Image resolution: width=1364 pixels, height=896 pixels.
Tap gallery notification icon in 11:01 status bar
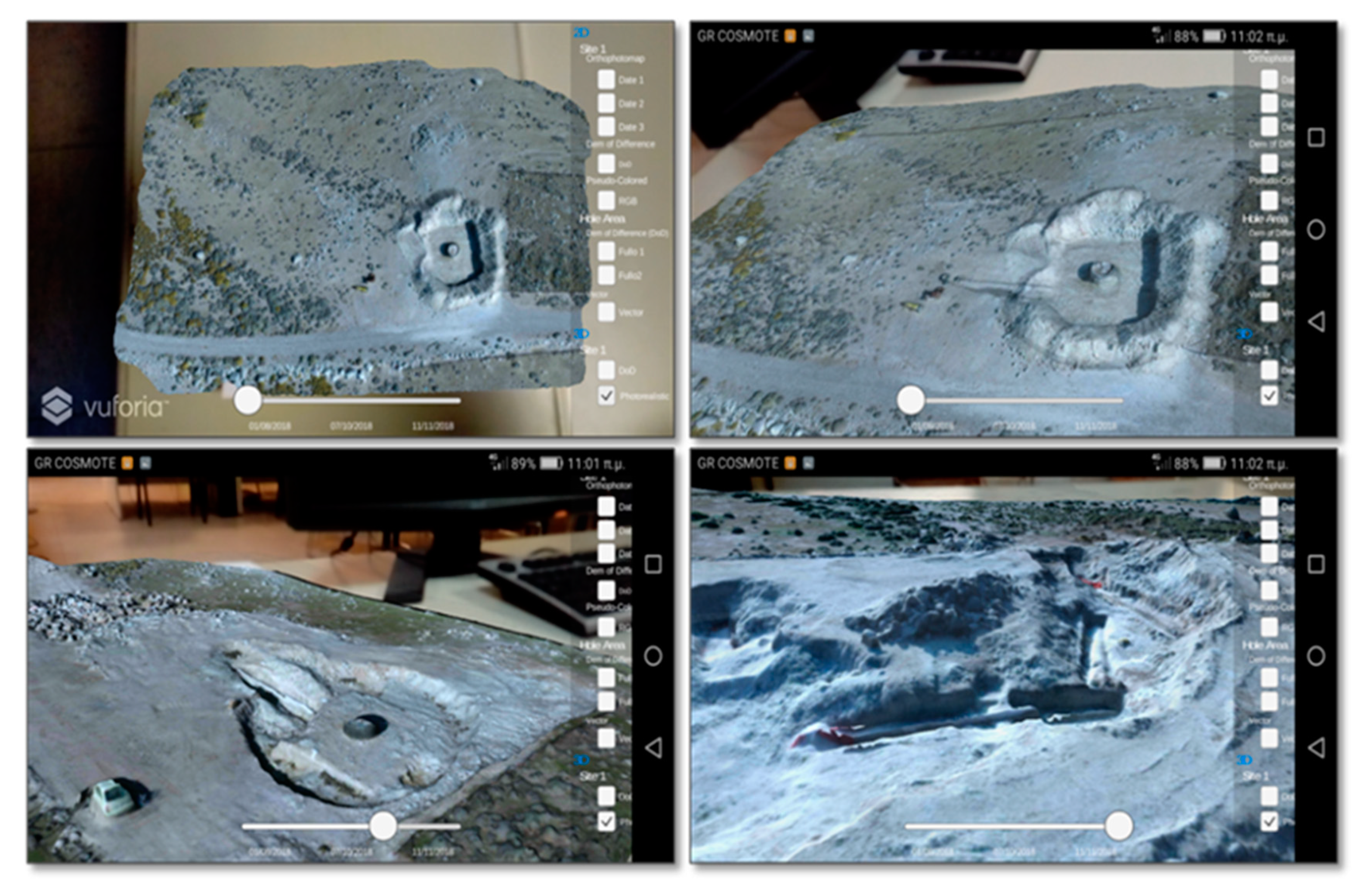click(x=145, y=463)
